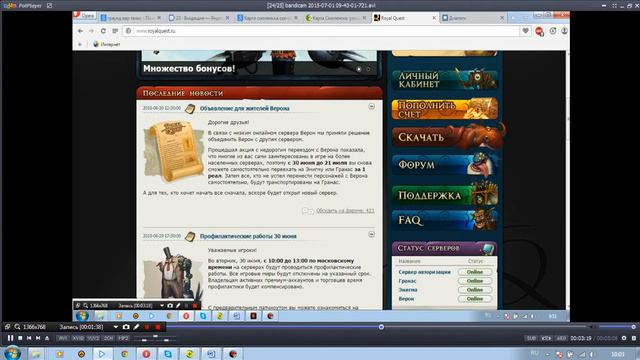Click the Online status for Гранас server
The height and width of the screenshot is (360, 640).
coord(475,281)
